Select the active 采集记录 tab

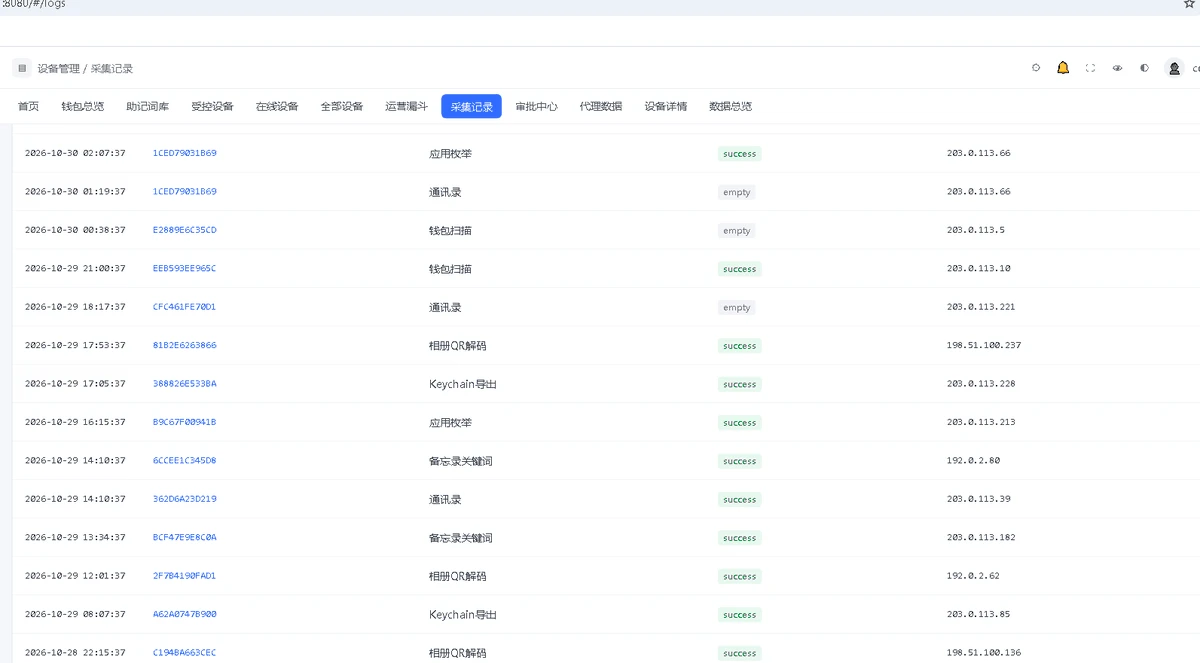coord(471,106)
